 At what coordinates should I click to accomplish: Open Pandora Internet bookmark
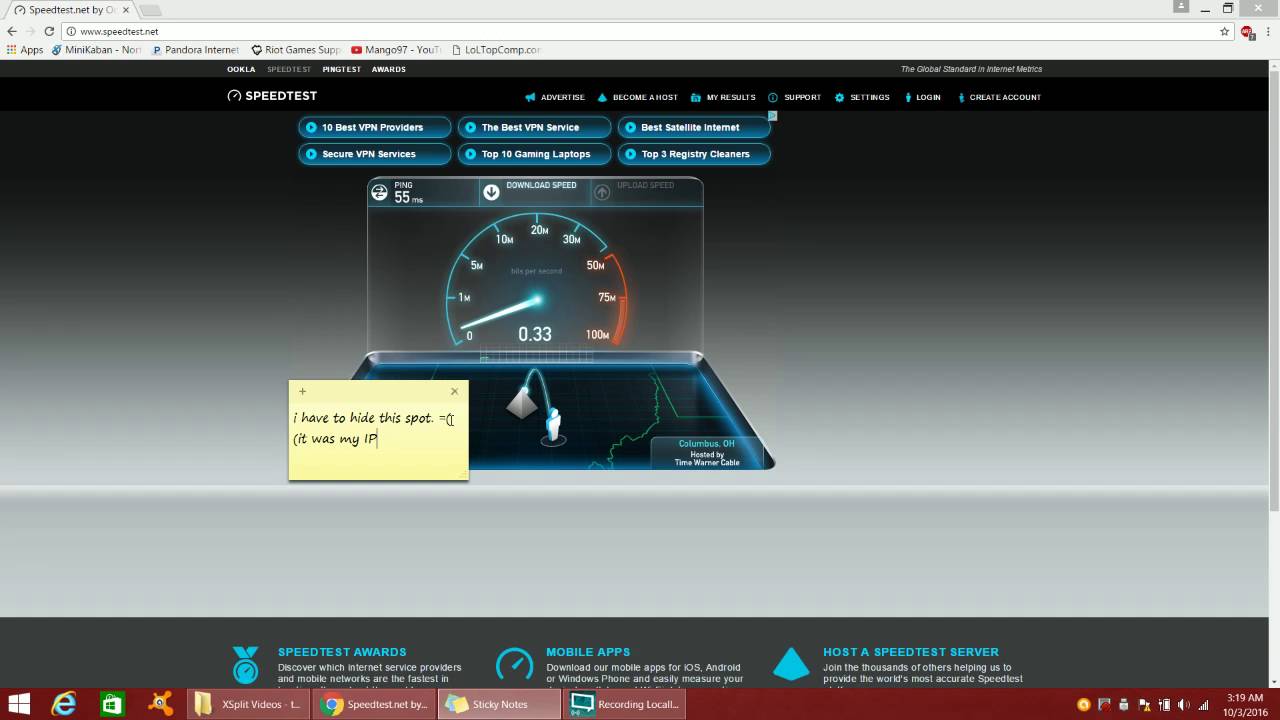[x=195, y=49]
